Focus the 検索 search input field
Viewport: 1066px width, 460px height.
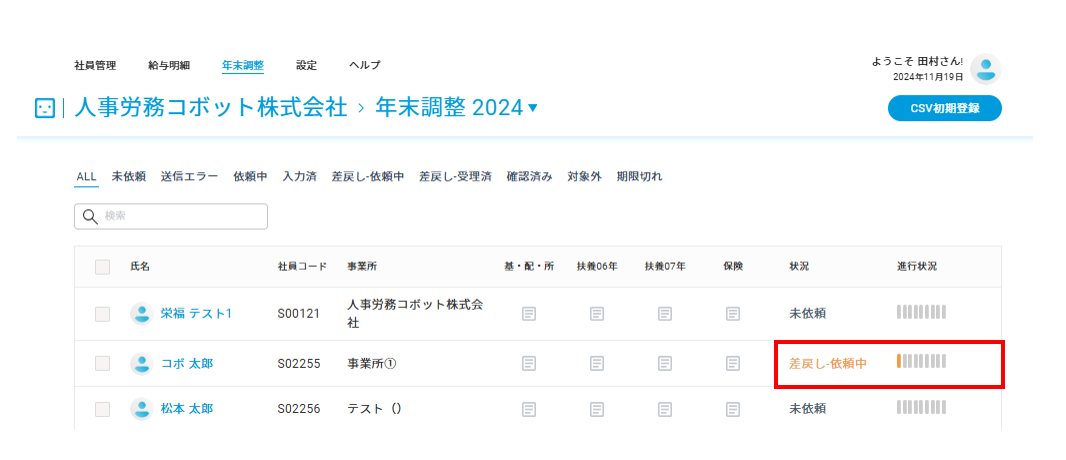pos(171,217)
